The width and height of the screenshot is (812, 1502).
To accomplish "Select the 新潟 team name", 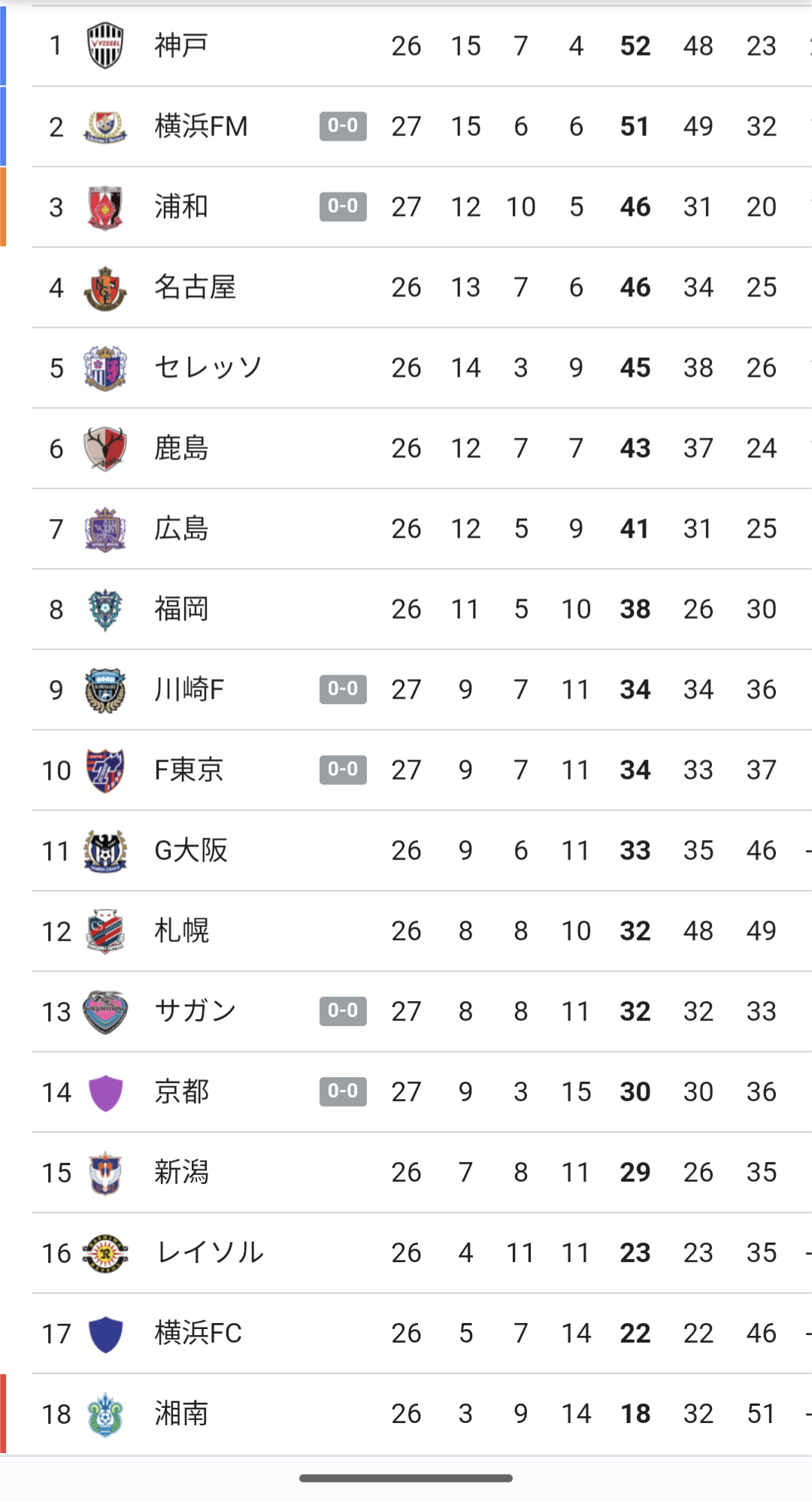I will click(181, 1173).
